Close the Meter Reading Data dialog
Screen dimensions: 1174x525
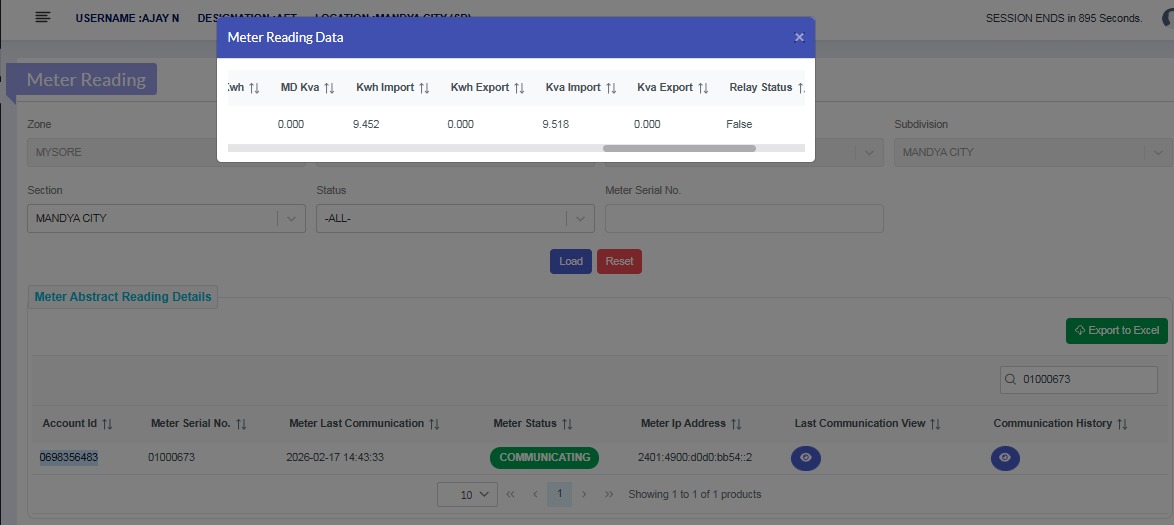click(799, 37)
